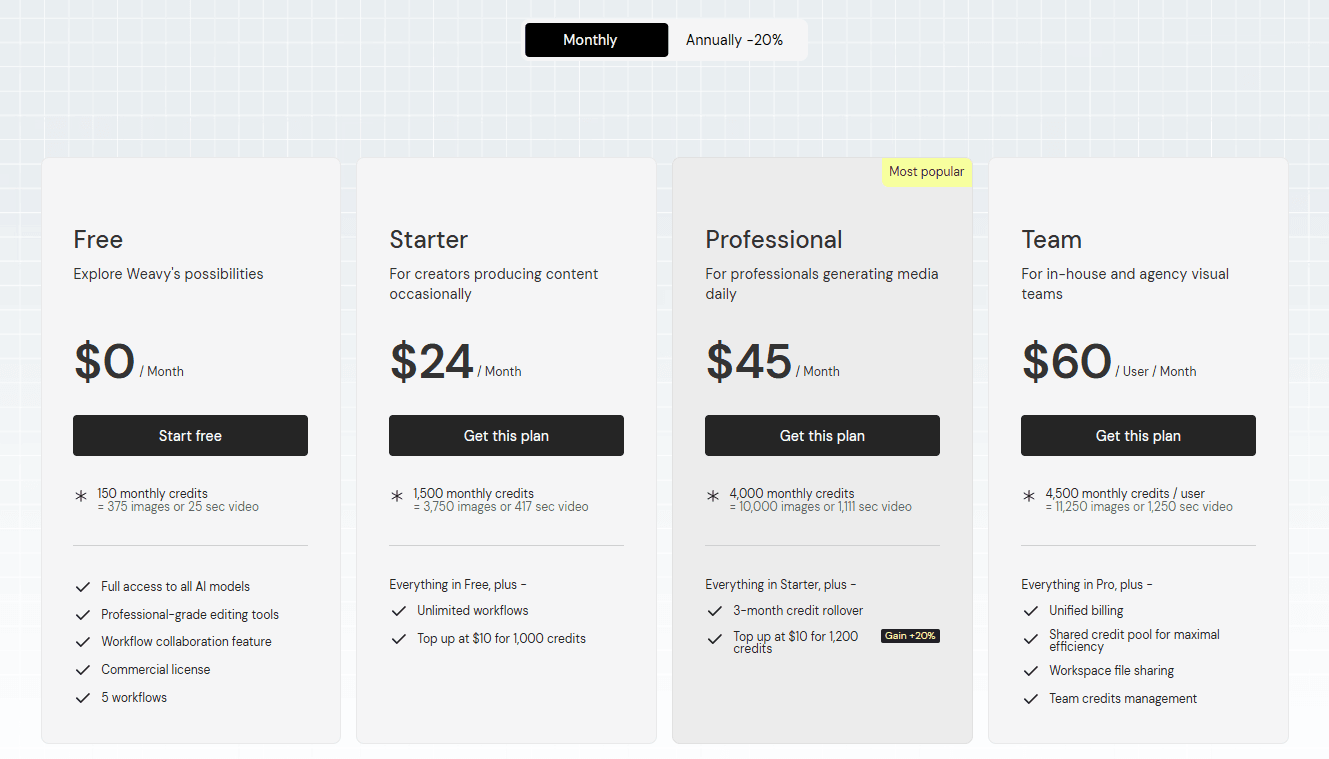
Task: Get the Team plan
Action: point(1138,436)
